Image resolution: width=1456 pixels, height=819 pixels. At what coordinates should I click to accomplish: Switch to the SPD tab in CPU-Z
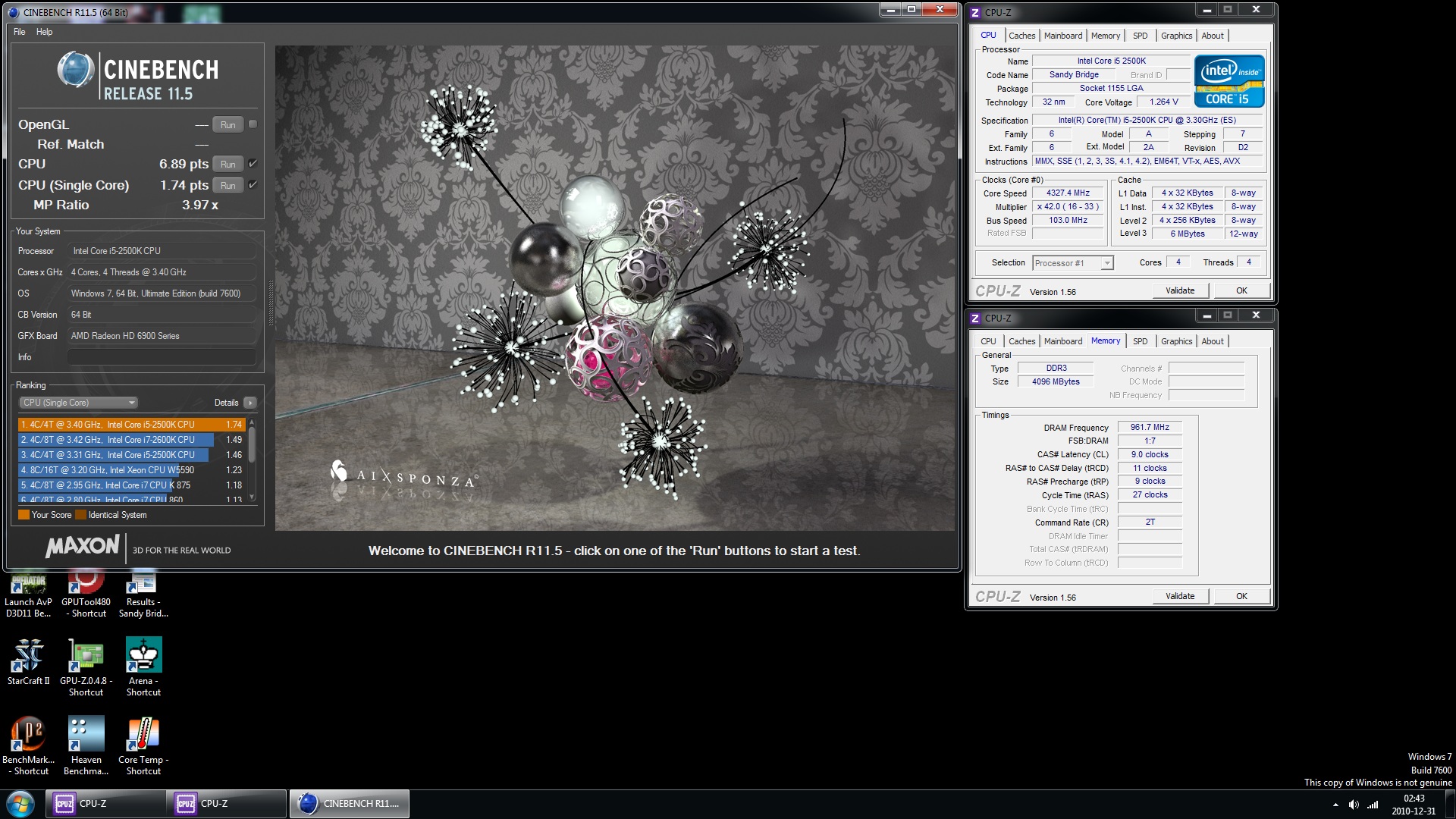(1140, 35)
